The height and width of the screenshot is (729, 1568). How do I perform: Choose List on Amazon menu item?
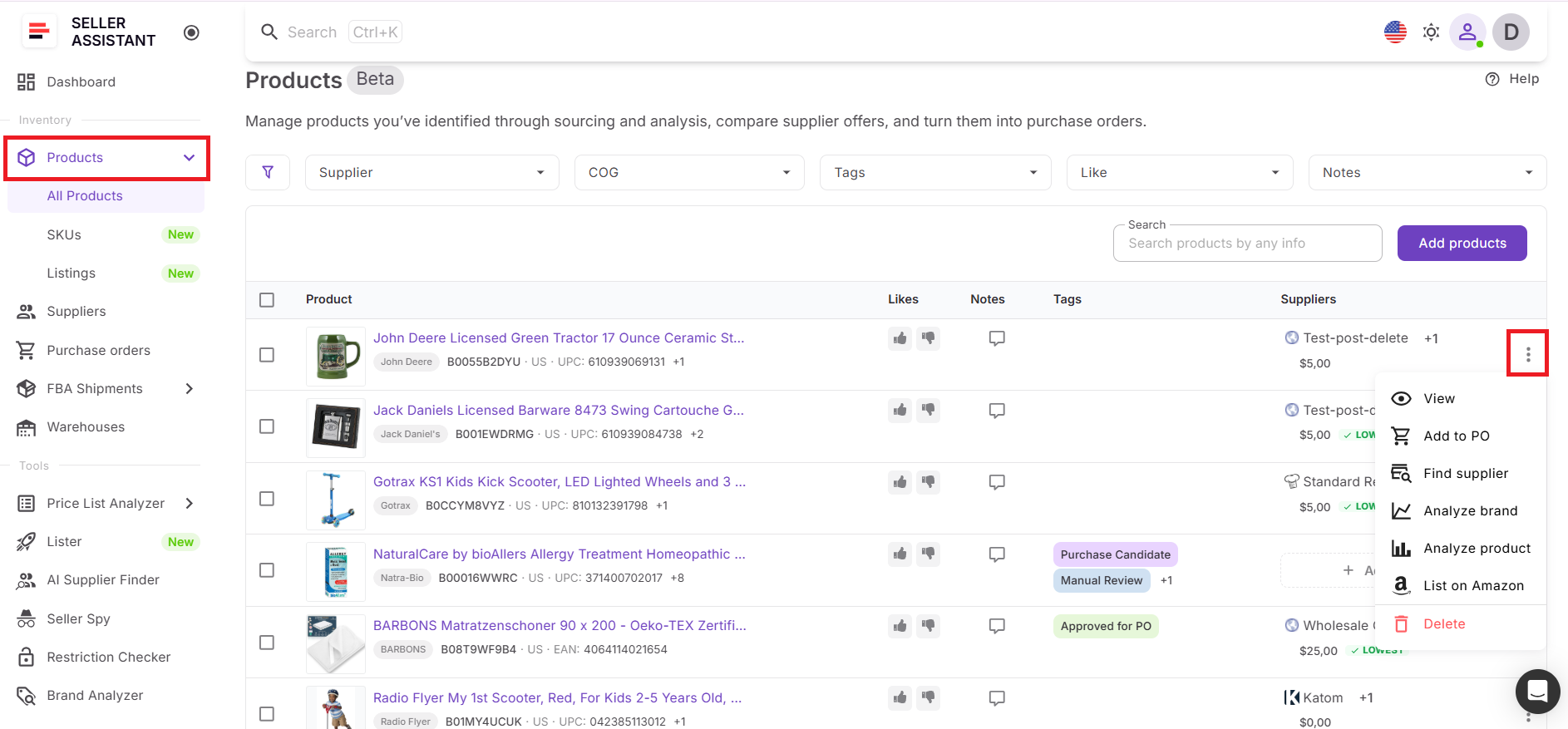[x=1461, y=585]
